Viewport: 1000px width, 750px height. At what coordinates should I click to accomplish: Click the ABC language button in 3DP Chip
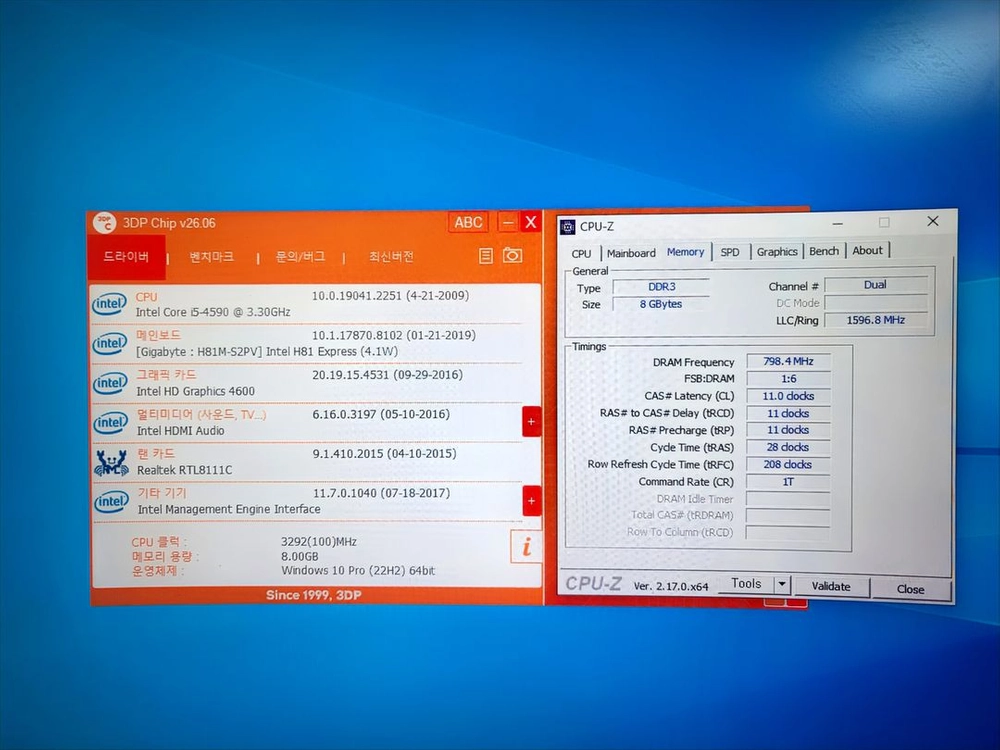coord(468,222)
